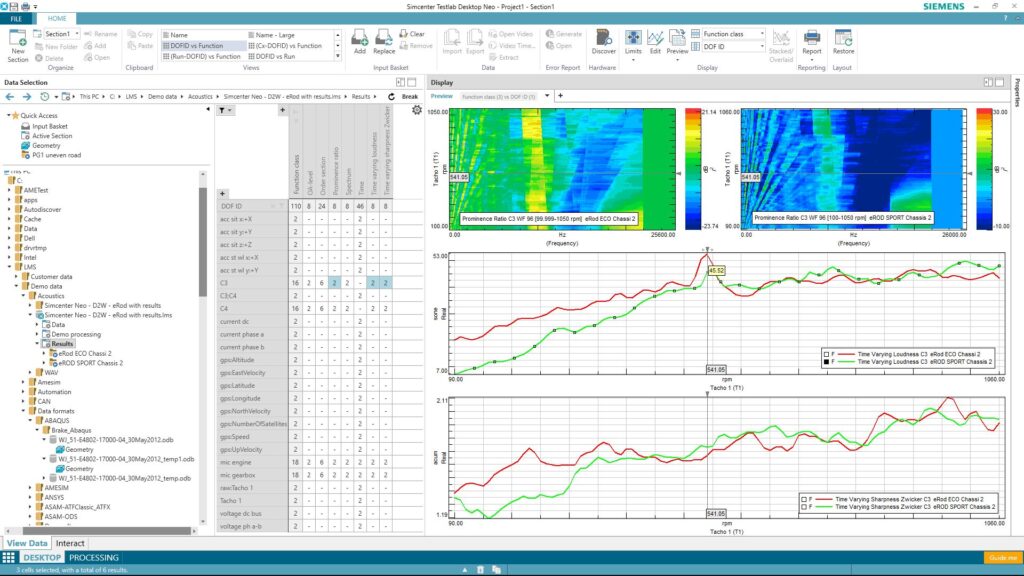Click the Guide me button

[x=1002, y=557]
